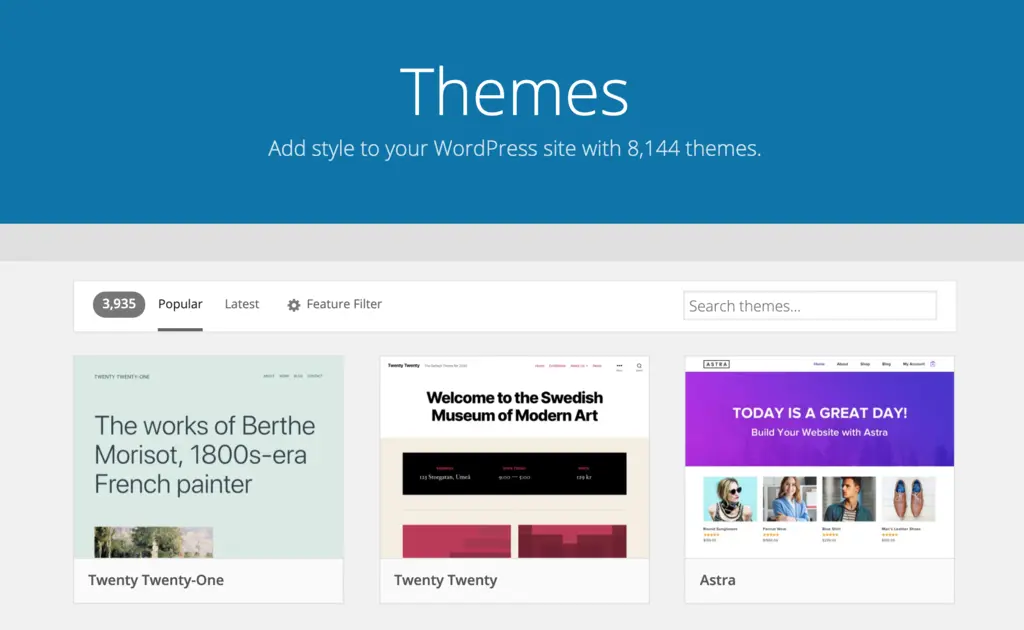
Task: Click cart icon in Astra preview header
Action: click(x=933, y=364)
